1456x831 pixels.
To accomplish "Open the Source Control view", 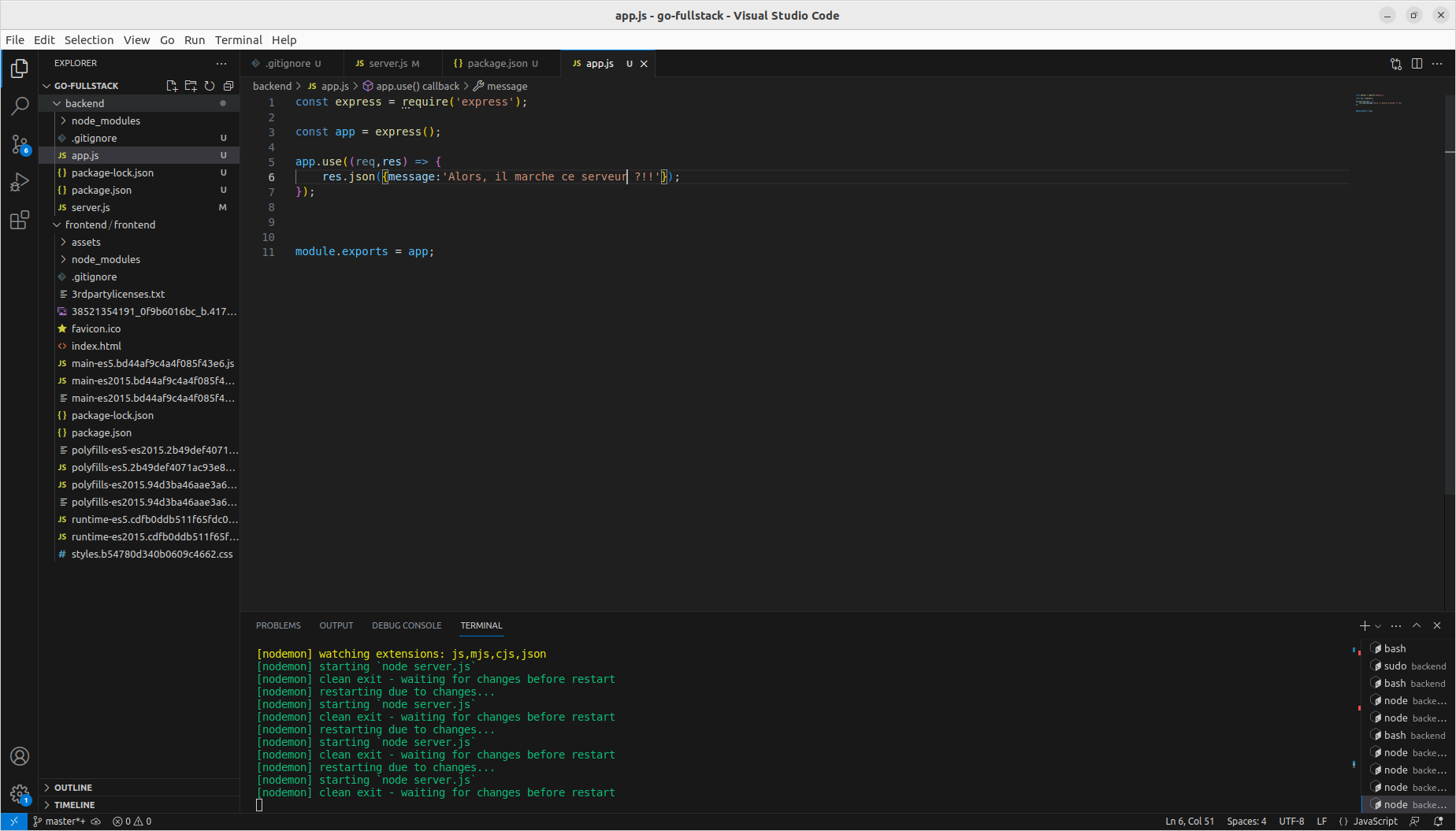I will point(19,143).
